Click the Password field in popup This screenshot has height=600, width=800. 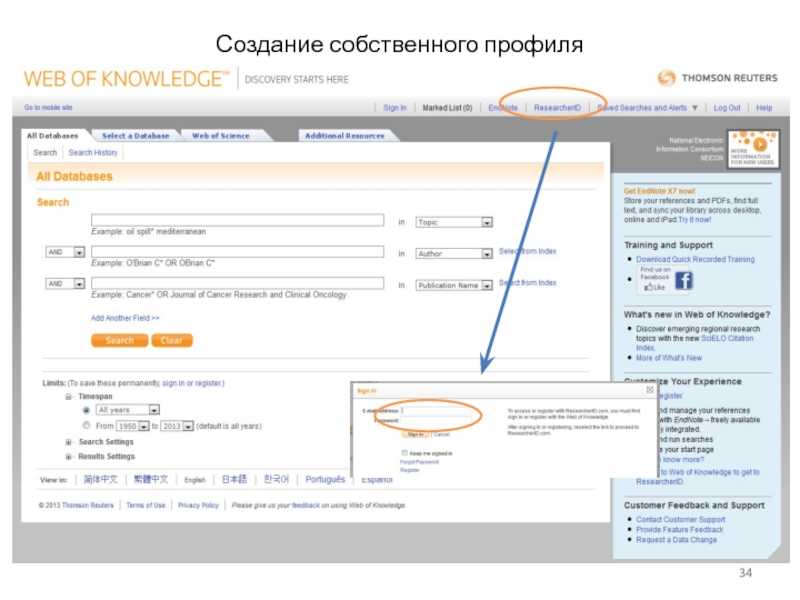click(437, 420)
